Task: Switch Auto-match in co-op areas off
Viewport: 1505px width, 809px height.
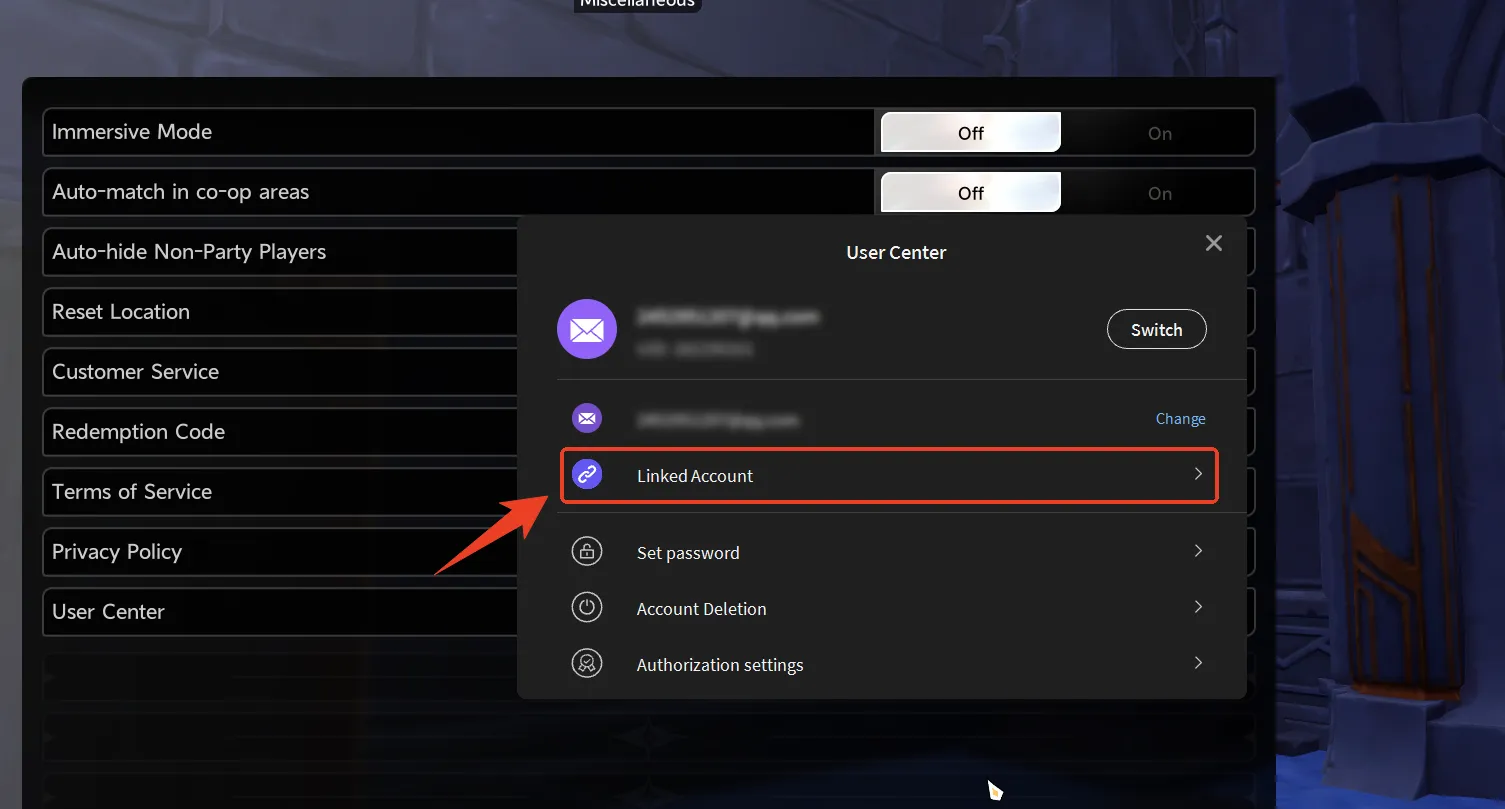Action: tap(970, 193)
